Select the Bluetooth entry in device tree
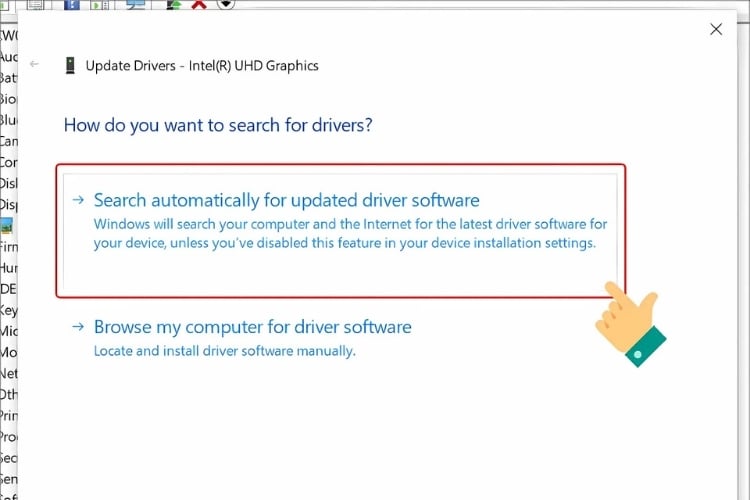The height and width of the screenshot is (500, 750). 8,119
